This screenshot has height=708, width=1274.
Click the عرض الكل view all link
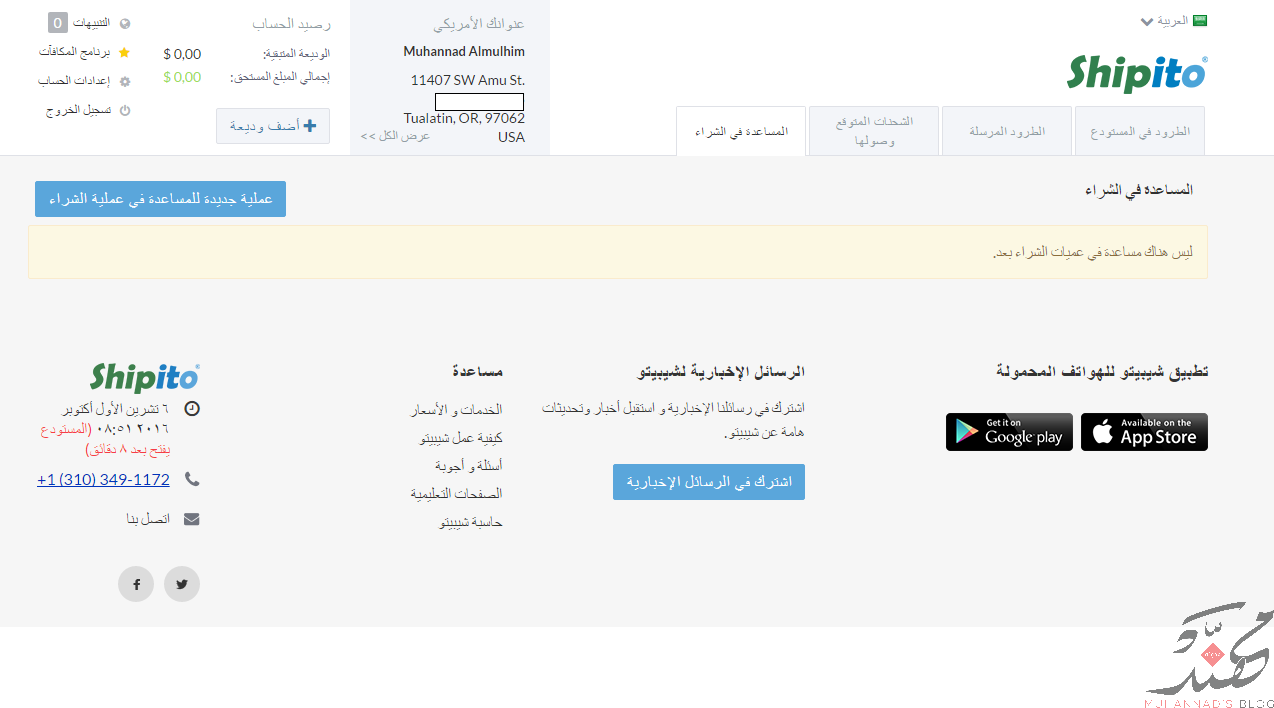click(395, 136)
